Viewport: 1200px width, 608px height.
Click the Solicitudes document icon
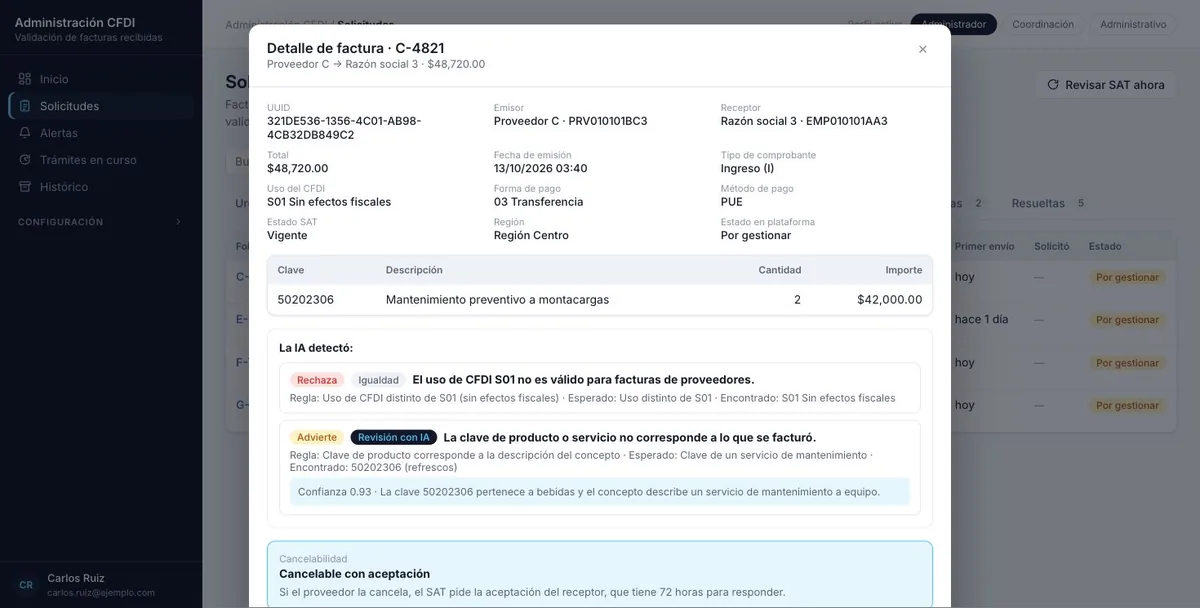click(25, 106)
